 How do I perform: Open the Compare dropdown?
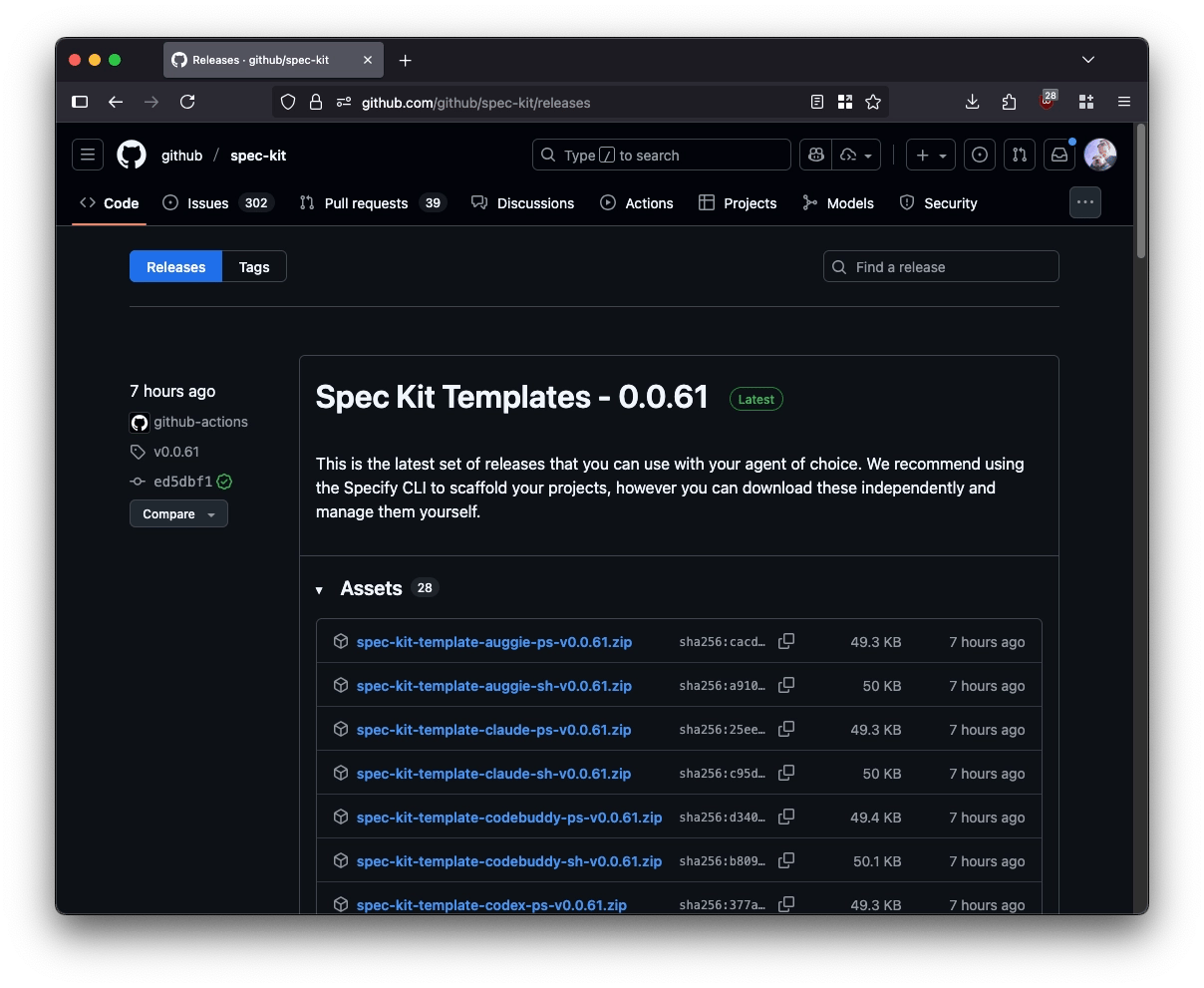pos(178,514)
